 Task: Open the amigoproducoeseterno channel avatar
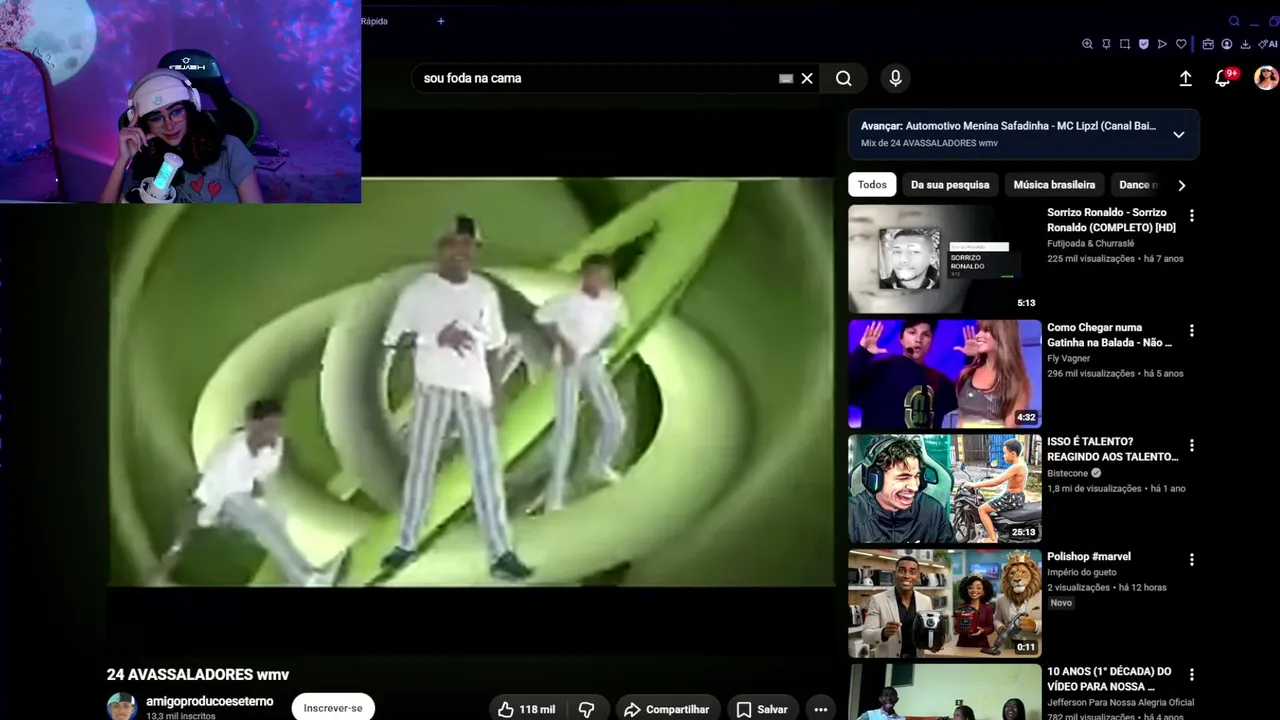pos(122,707)
